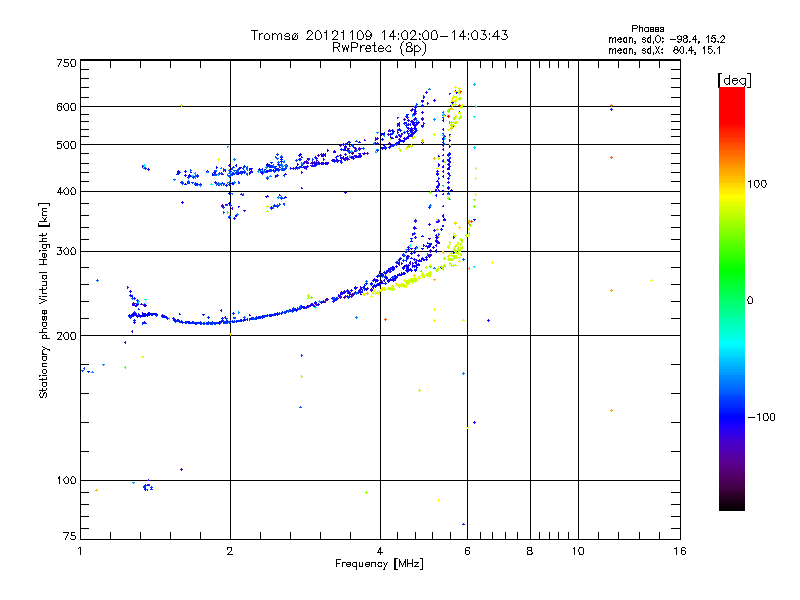Screen dimensions: 800x600
Task: Click the 'mean, sd,O: -98.4, 15.2' statistic
Action: pos(666,39)
